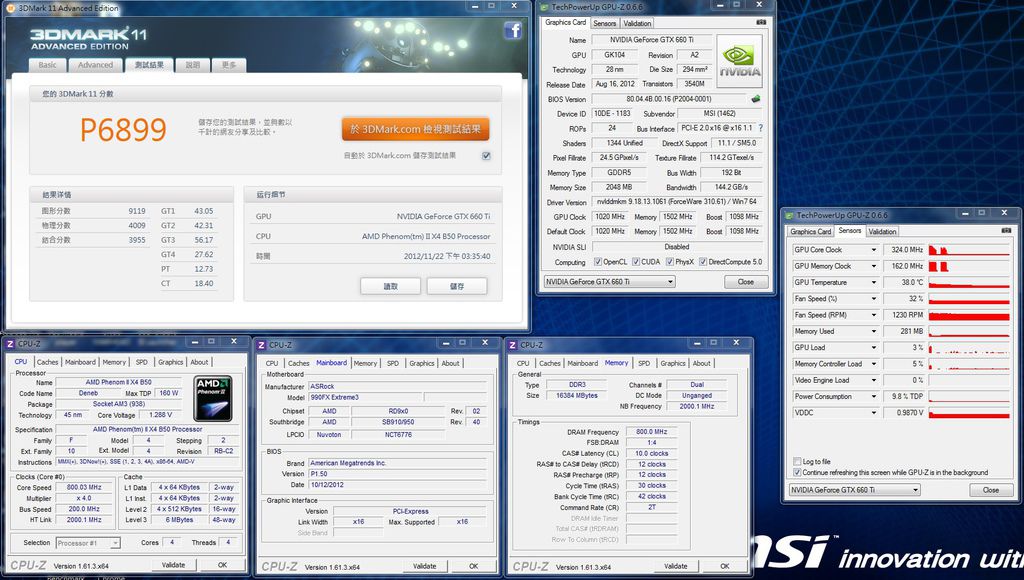Open the More (更多) tab in 3DMark 11
1024x580 pixels.
pos(229,65)
